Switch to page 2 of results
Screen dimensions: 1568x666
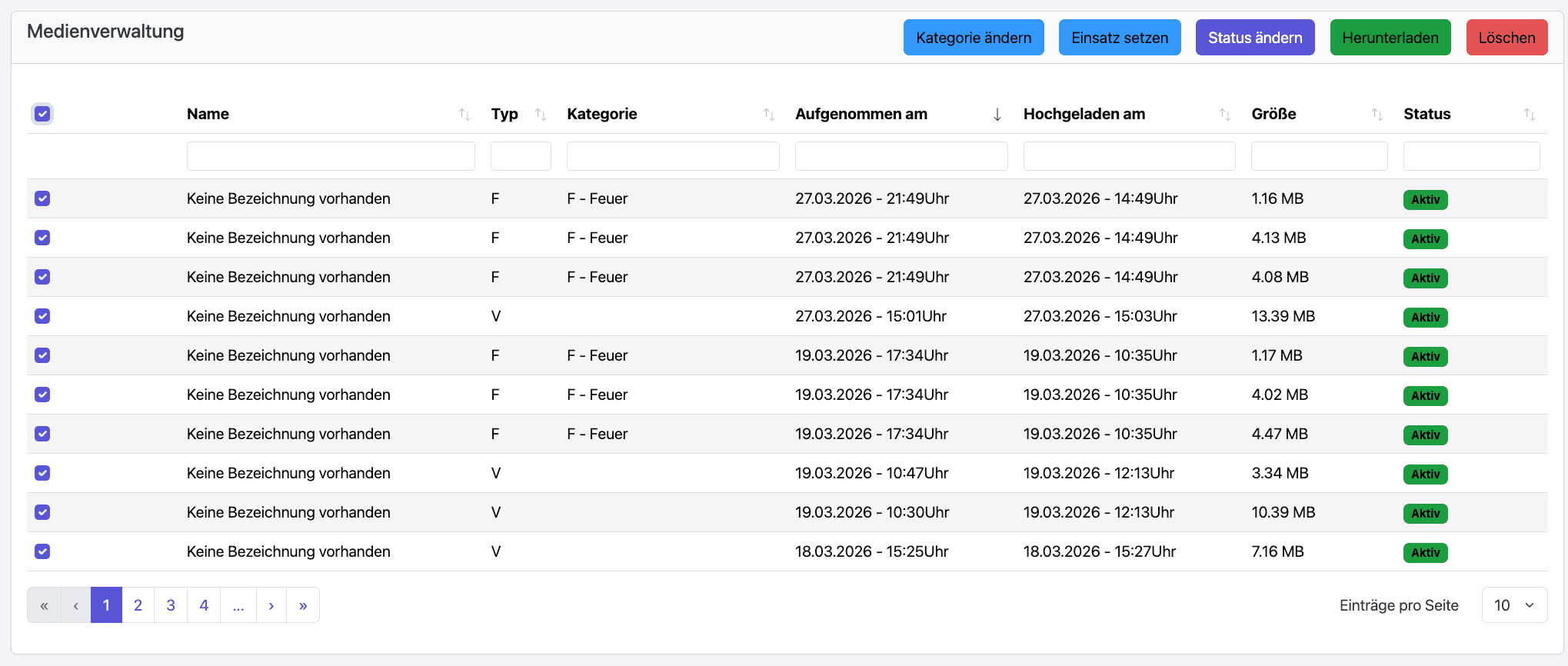[x=138, y=605]
